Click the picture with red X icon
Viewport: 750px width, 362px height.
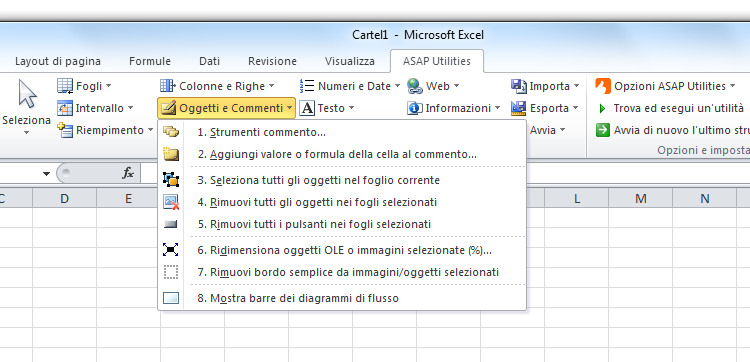click(171, 202)
